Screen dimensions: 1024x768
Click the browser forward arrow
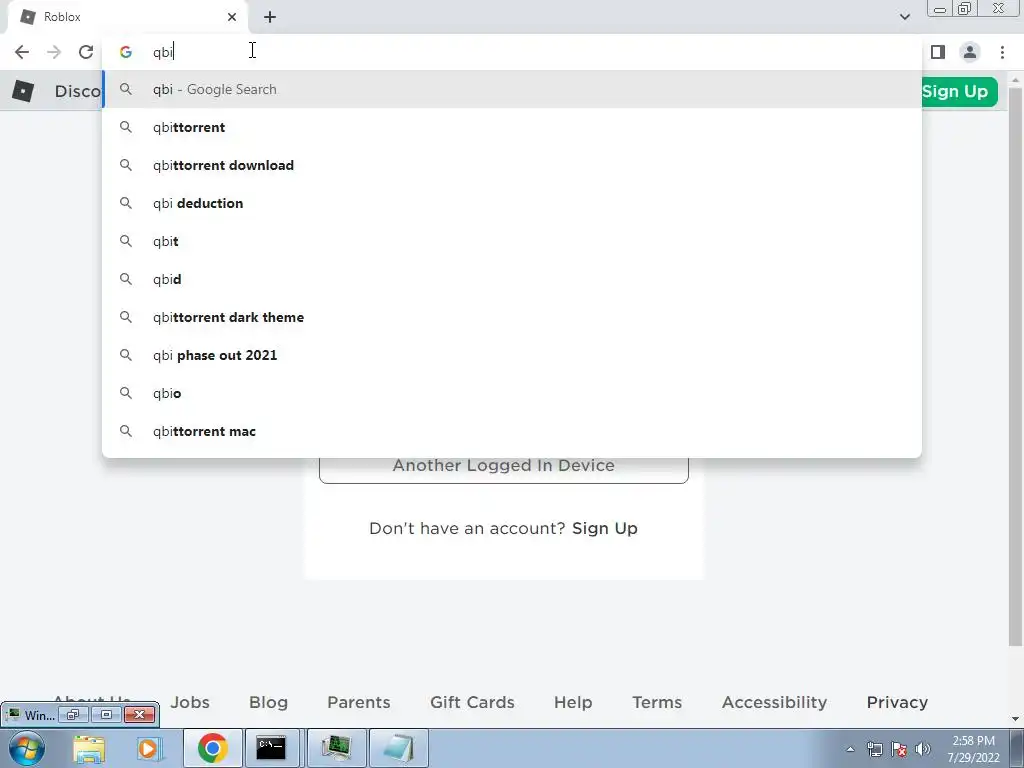[54, 52]
